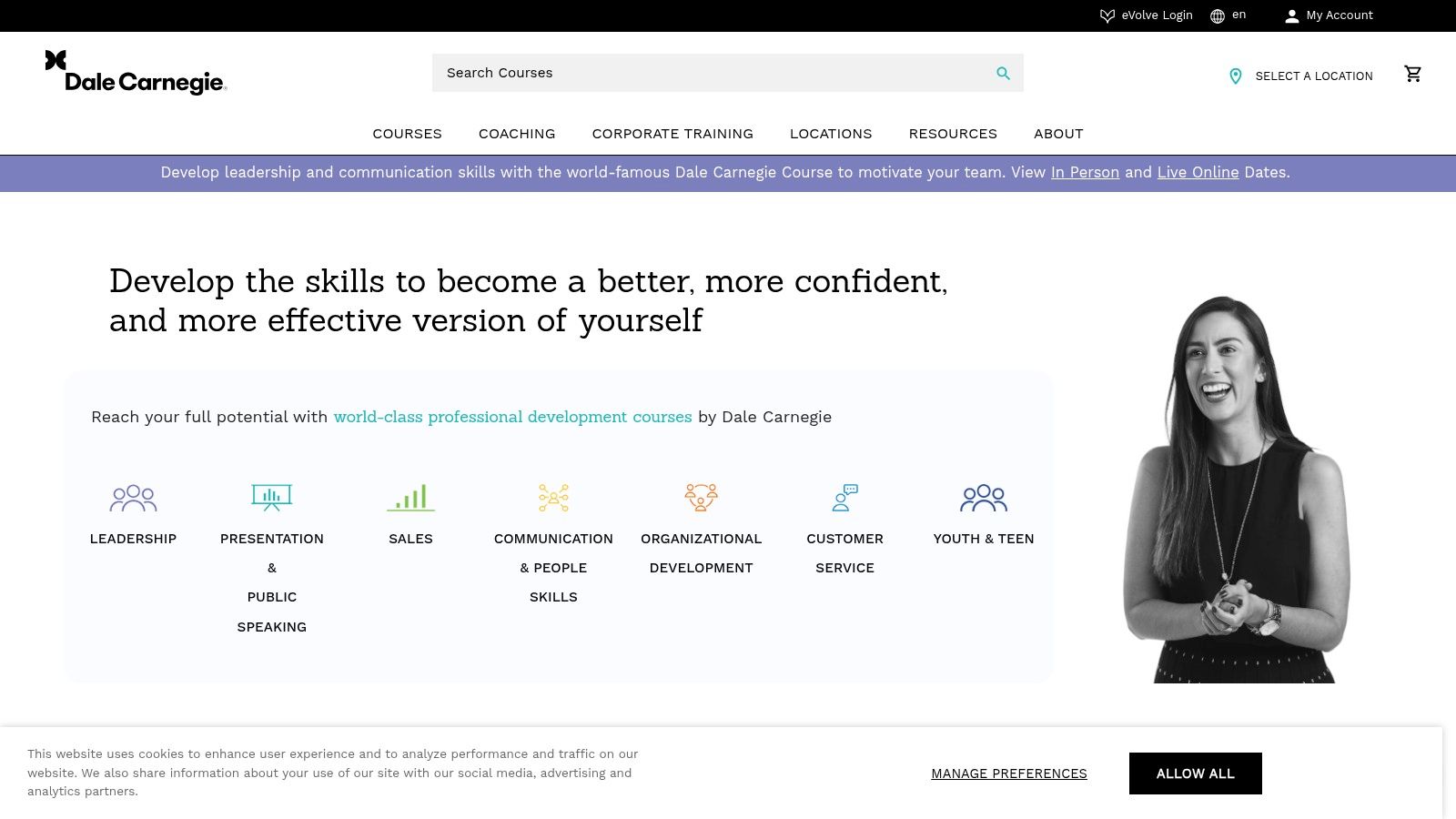Click the location pin next to Select a Location
Image resolution: width=1456 pixels, height=819 pixels.
1235,76
